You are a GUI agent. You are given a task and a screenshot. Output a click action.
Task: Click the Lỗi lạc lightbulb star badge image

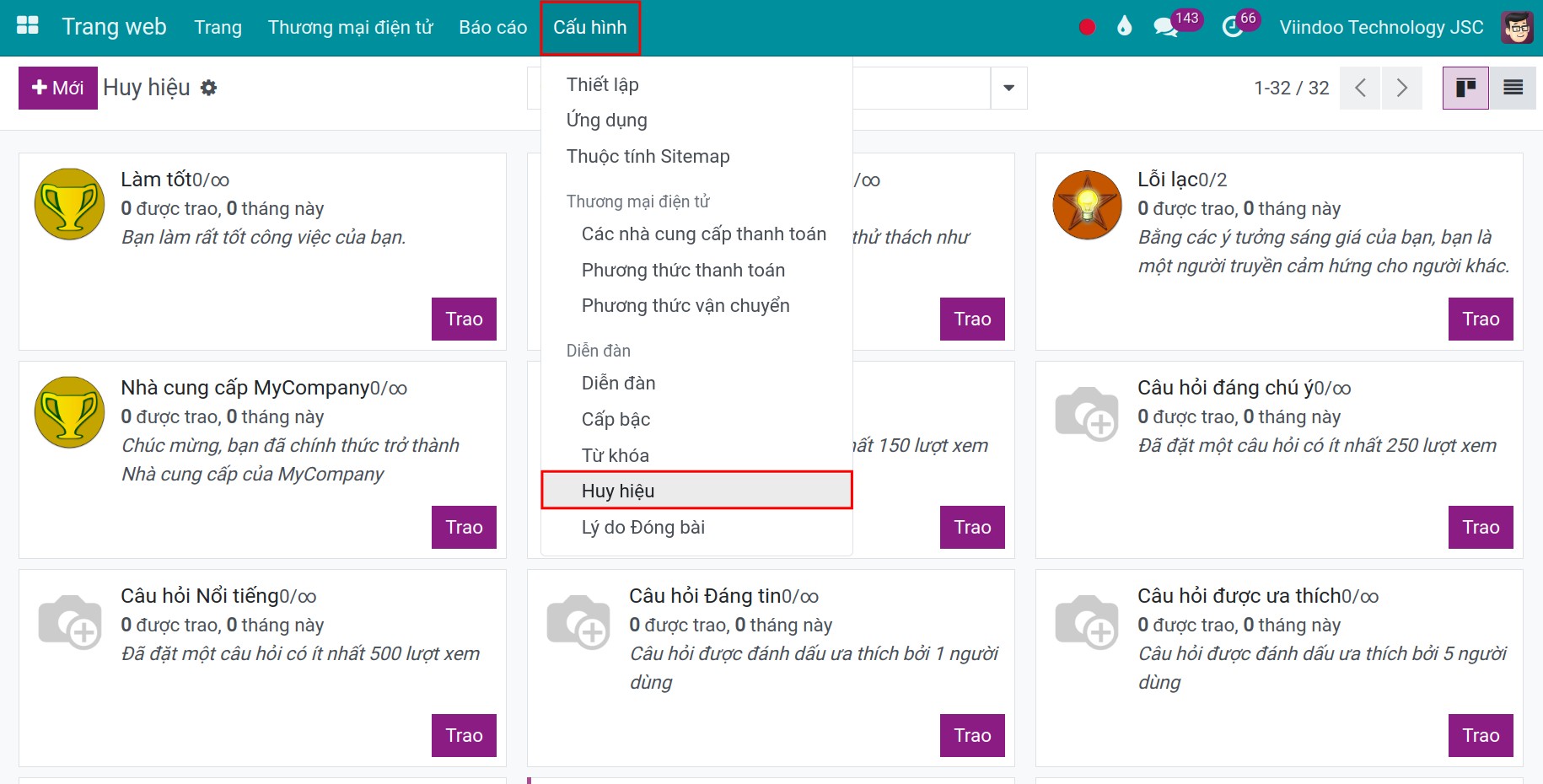1087,205
